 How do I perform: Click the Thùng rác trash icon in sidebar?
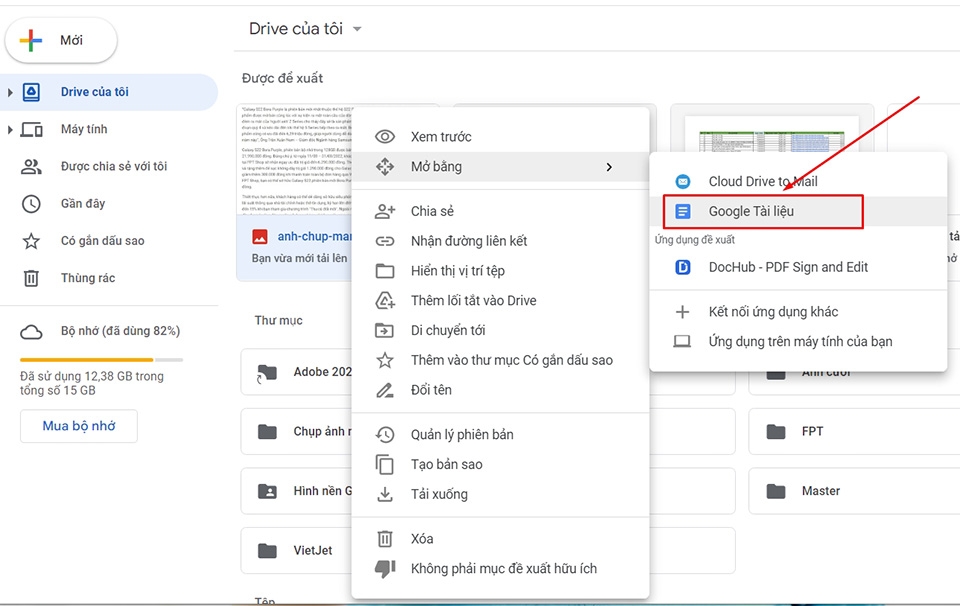pos(31,279)
